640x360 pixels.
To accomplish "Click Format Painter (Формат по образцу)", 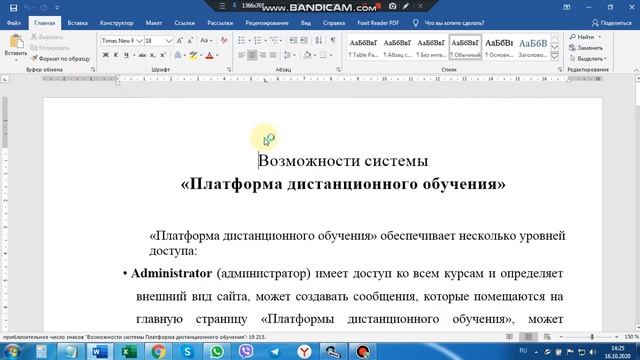I will [60, 58].
